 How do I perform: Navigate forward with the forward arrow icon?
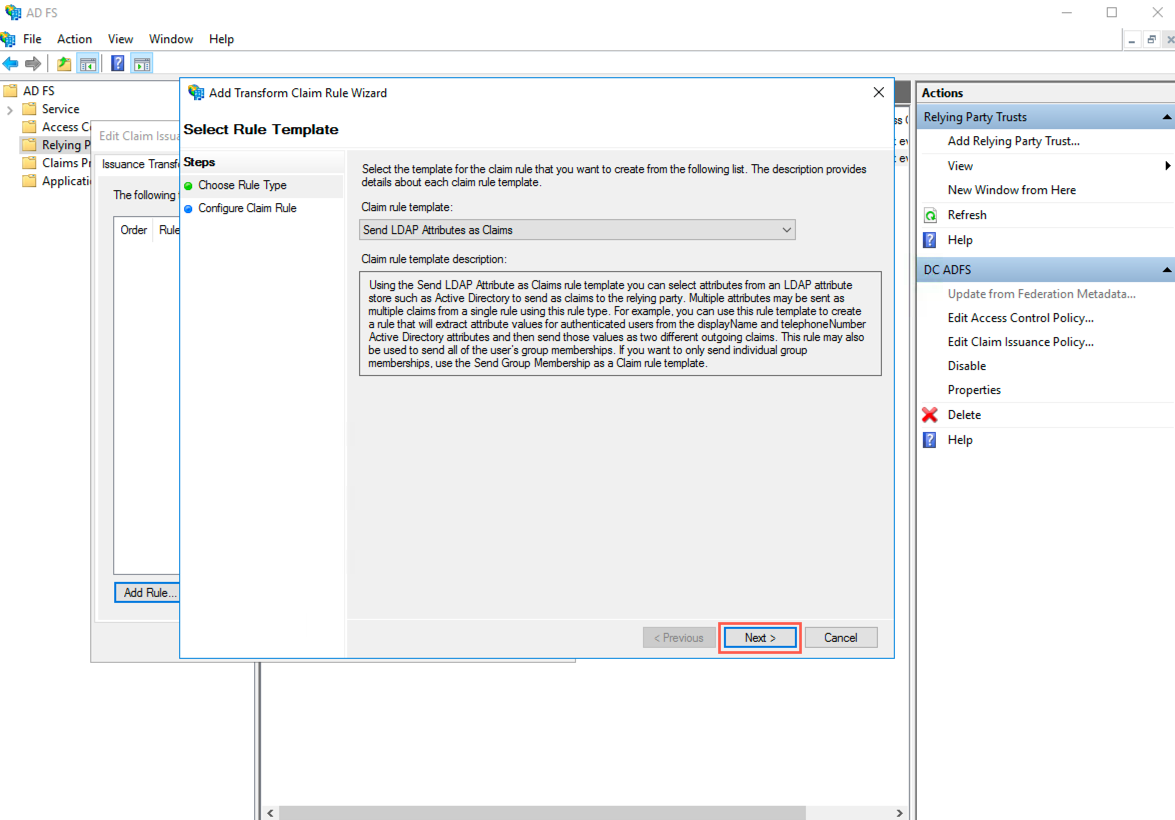click(x=31, y=62)
